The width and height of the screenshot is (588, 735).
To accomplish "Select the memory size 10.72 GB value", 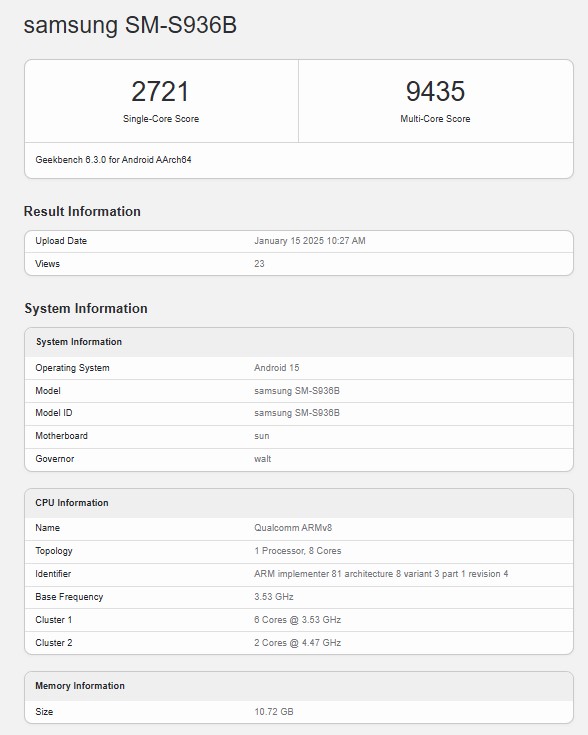I will (x=274, y=712).
